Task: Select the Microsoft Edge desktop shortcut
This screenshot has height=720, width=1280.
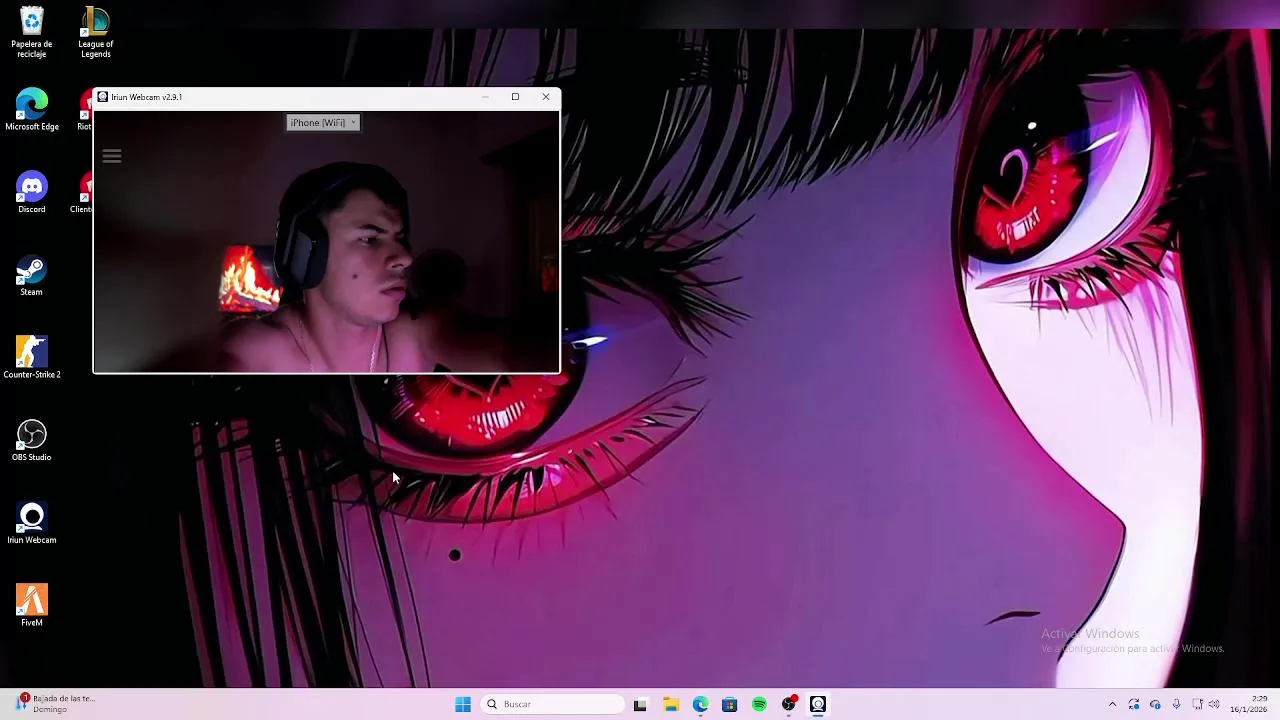Action: 31,110
